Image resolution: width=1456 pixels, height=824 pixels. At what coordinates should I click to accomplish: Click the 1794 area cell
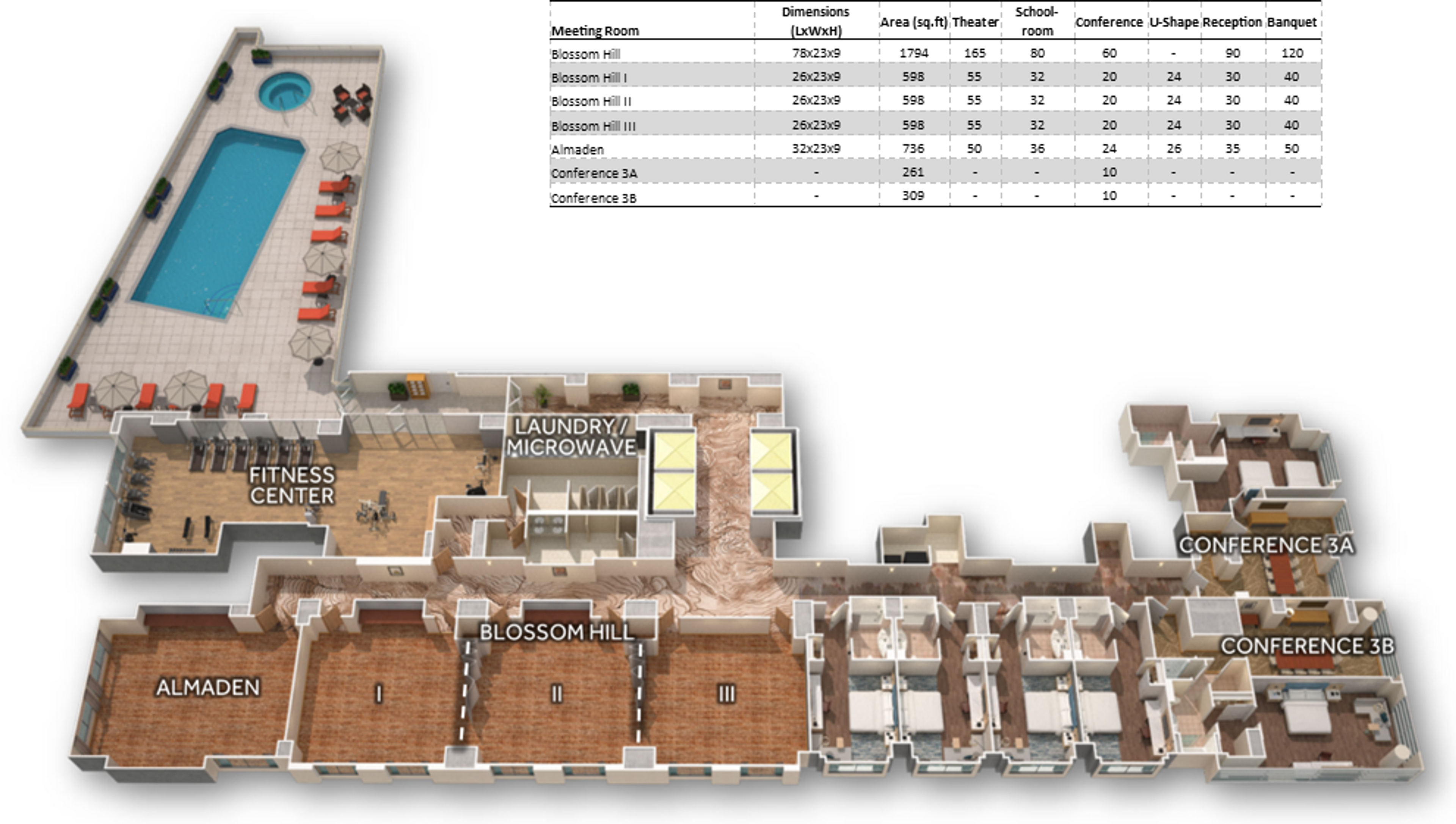(914, 53)
